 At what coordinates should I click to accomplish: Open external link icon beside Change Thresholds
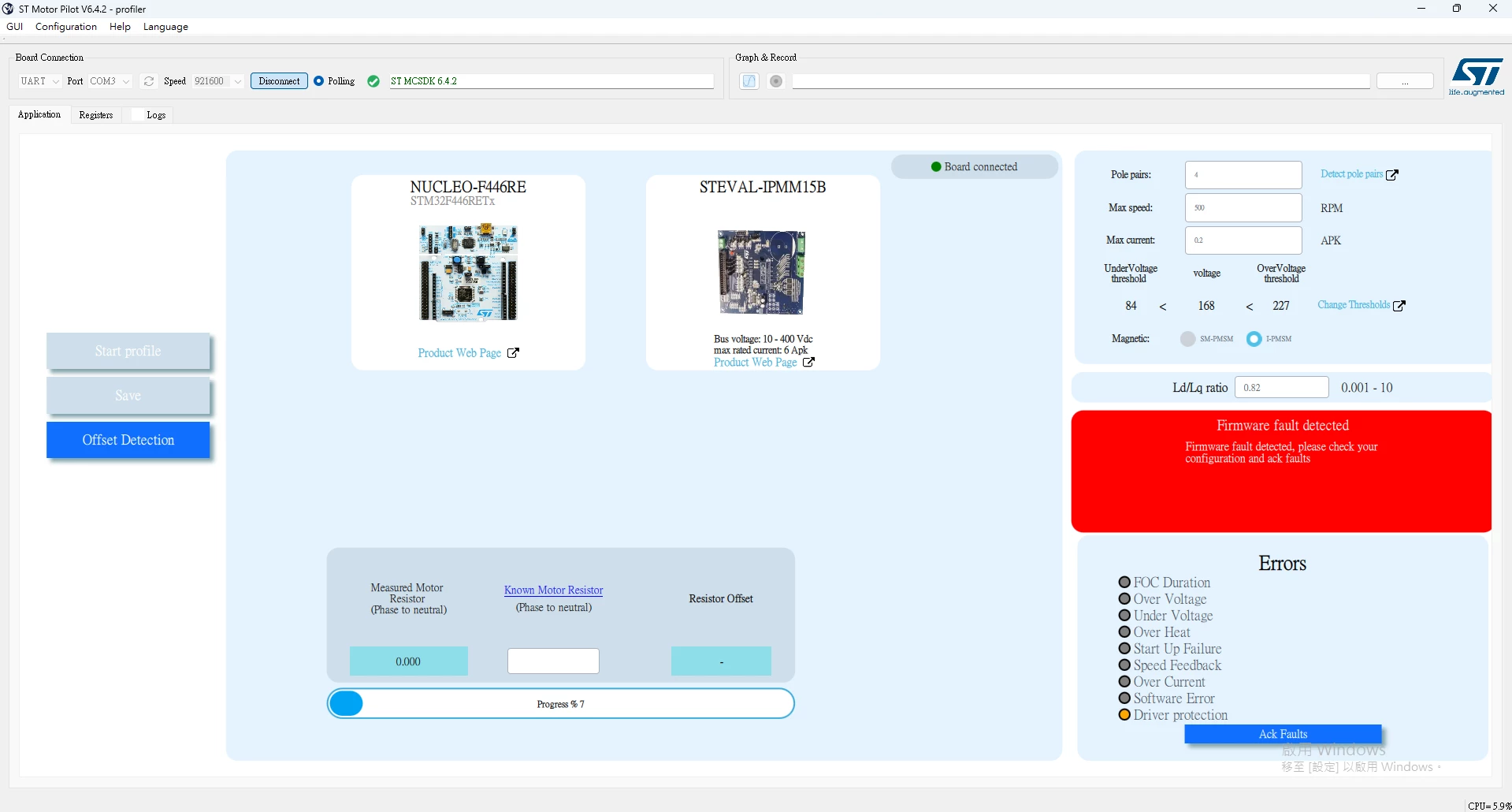[x=1399, y=306]
